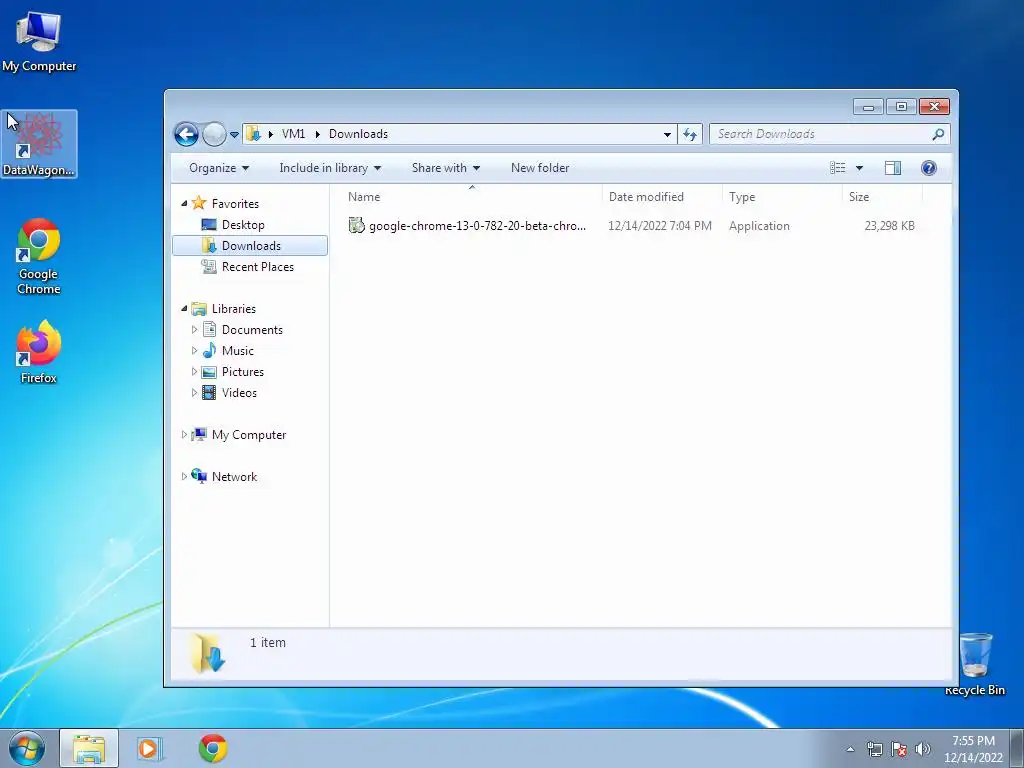Select Music library note icon
The width and height of the screenshot is (1024, 768).
pyautogui.click(x=209, y=351)
